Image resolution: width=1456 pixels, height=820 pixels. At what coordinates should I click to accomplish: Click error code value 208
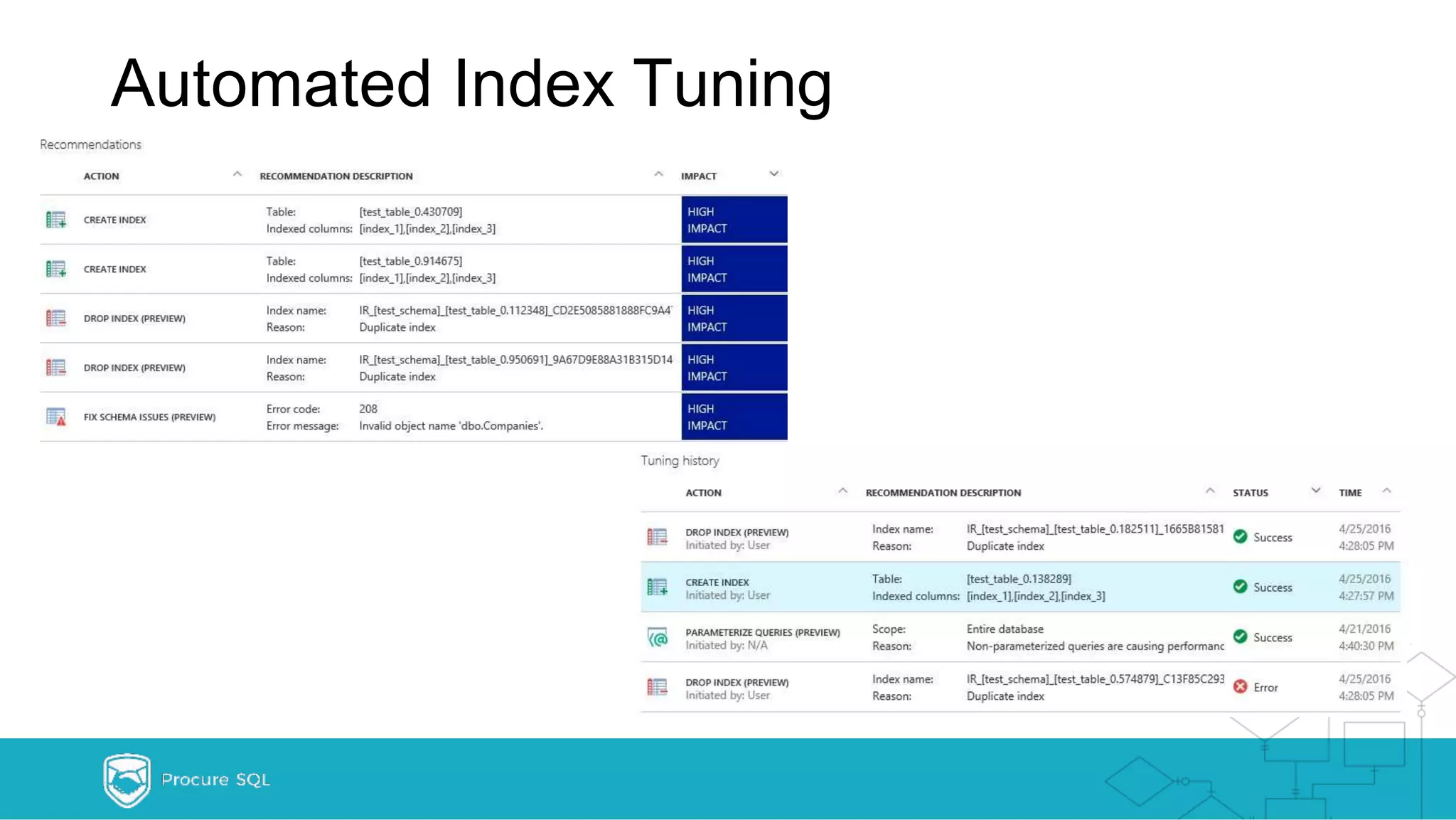click(368, 409)
